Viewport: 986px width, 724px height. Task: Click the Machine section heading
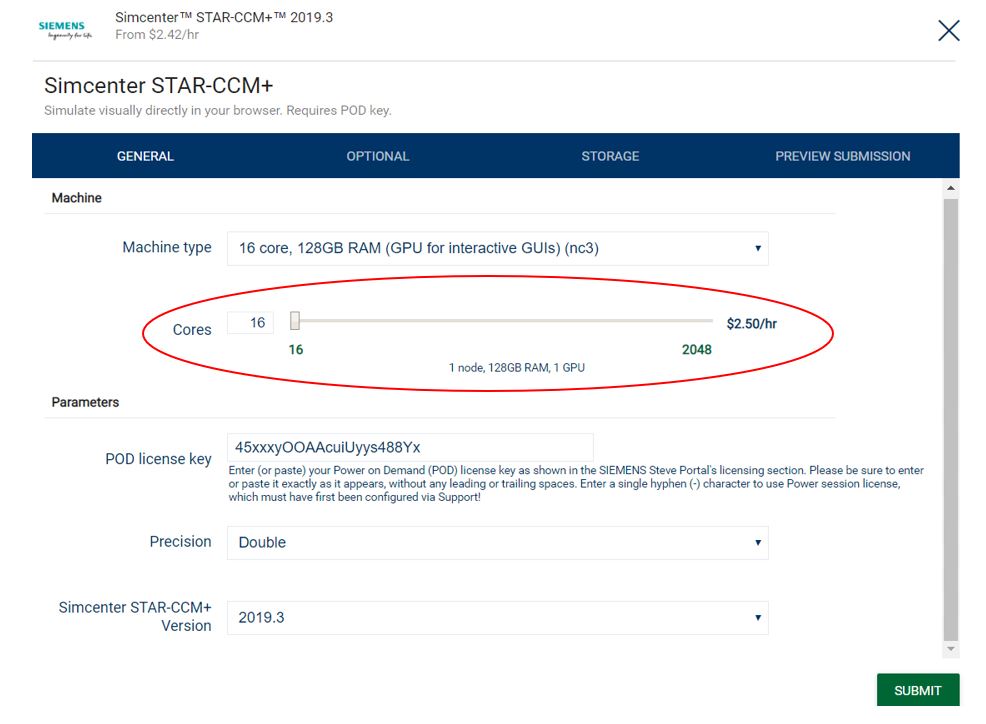click(x=76, y=198)
